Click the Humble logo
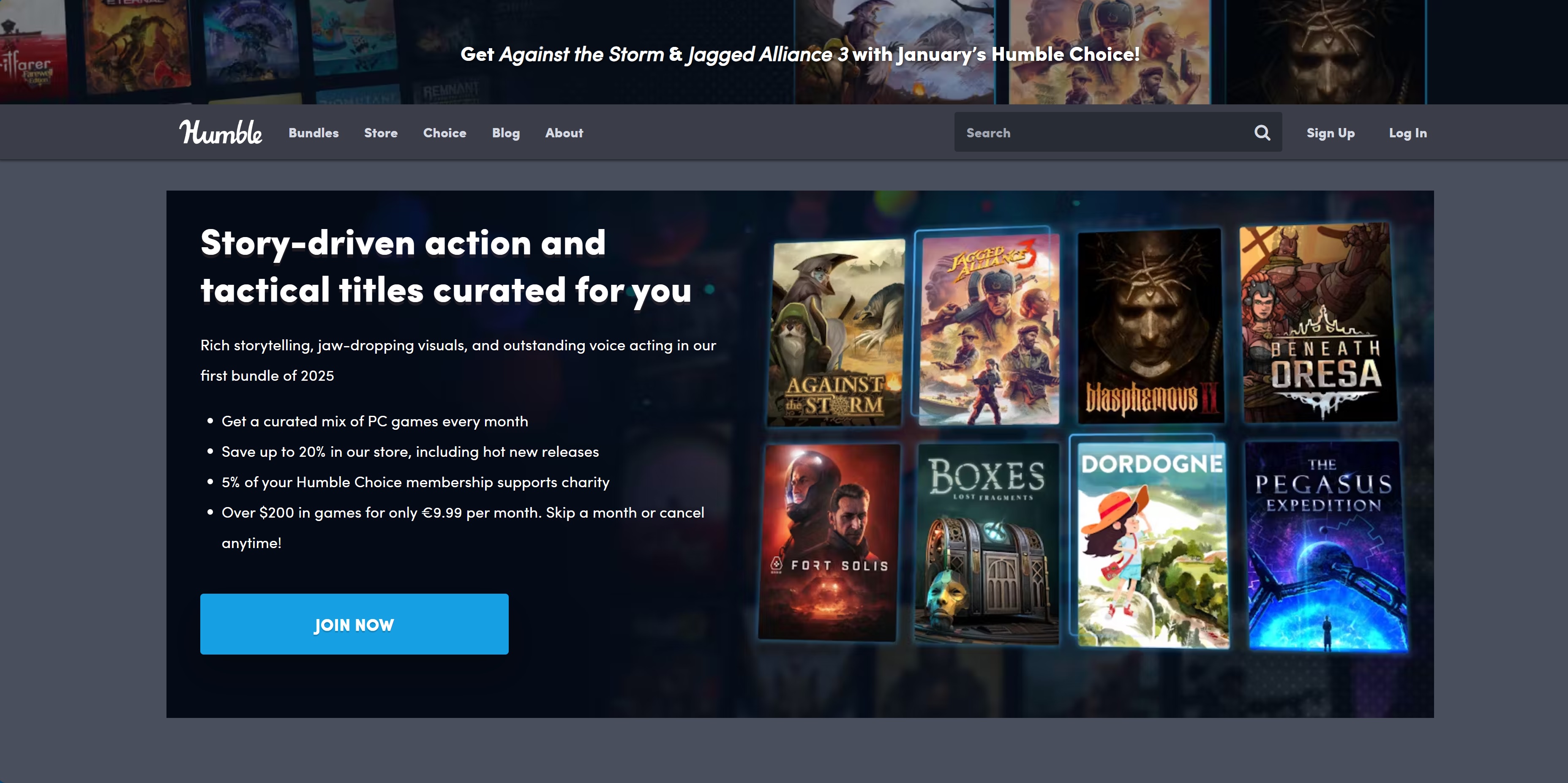Image resolution: width=1568 pixels, height=783 pixels. [220, 132]
